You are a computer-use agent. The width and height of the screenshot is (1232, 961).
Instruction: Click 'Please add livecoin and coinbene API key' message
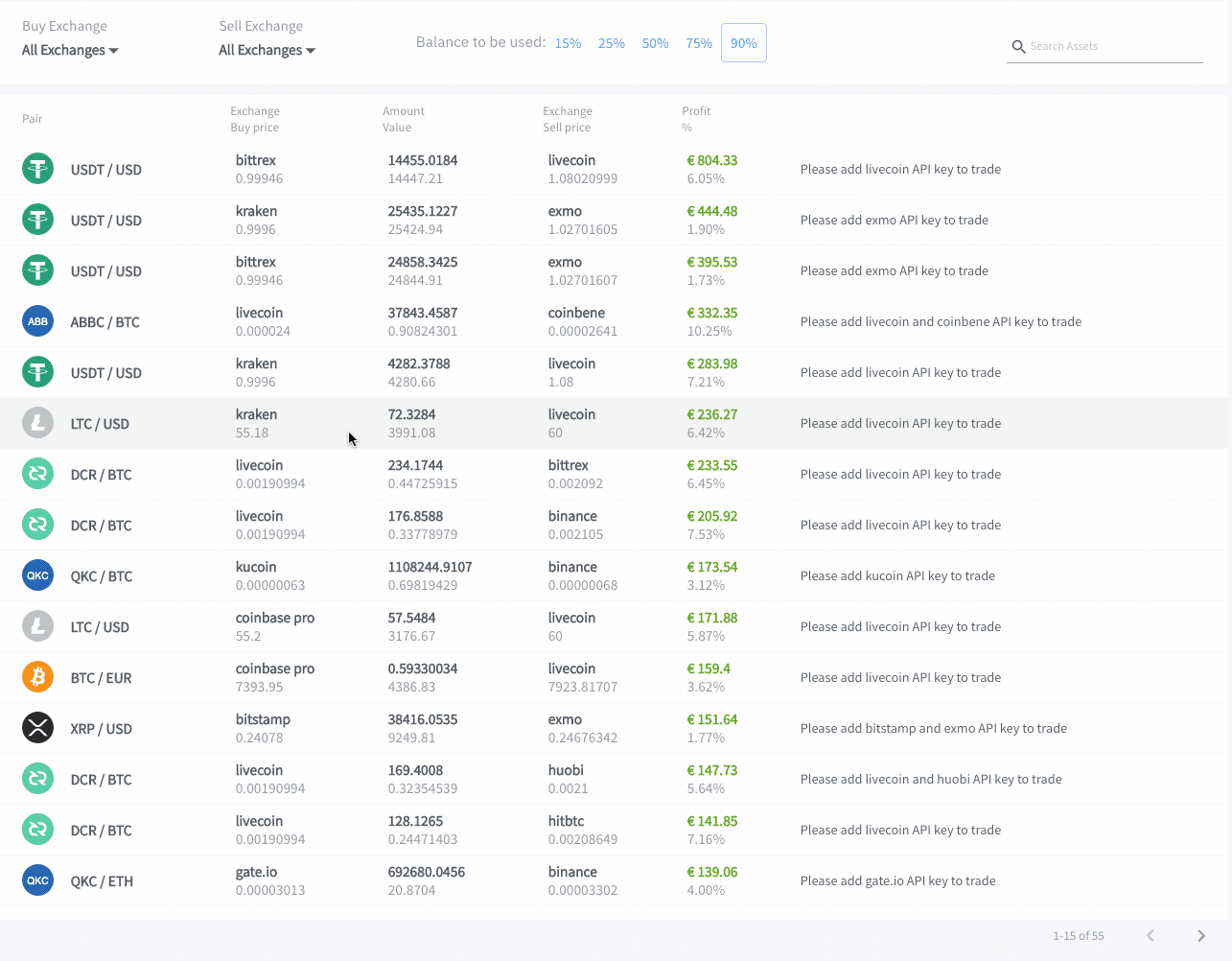click(941, 321)
